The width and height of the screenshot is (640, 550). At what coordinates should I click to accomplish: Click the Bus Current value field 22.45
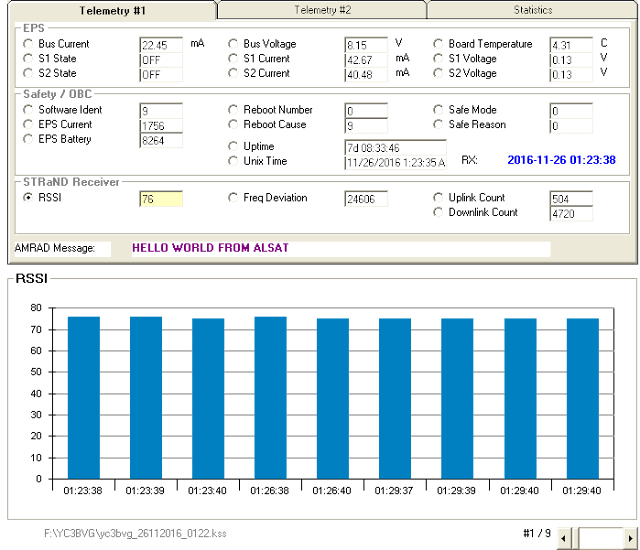161,45
